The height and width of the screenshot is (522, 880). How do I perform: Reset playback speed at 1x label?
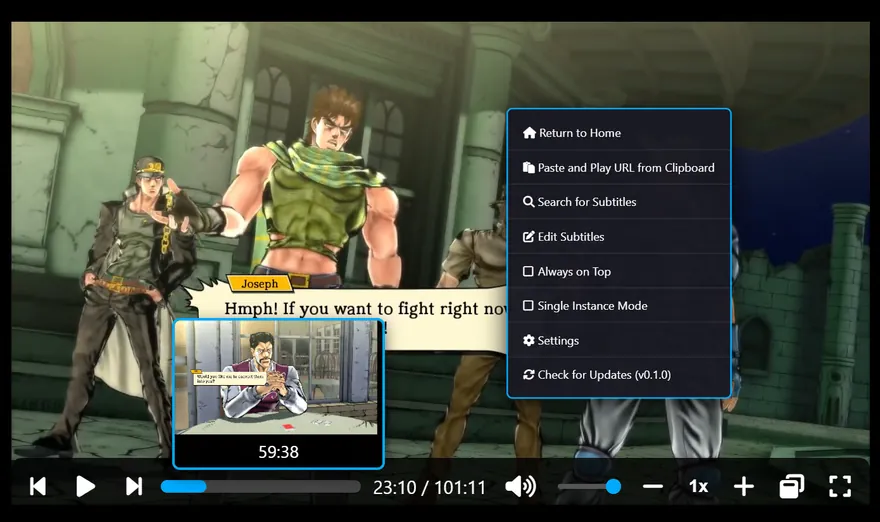click(x=698, y=486)
